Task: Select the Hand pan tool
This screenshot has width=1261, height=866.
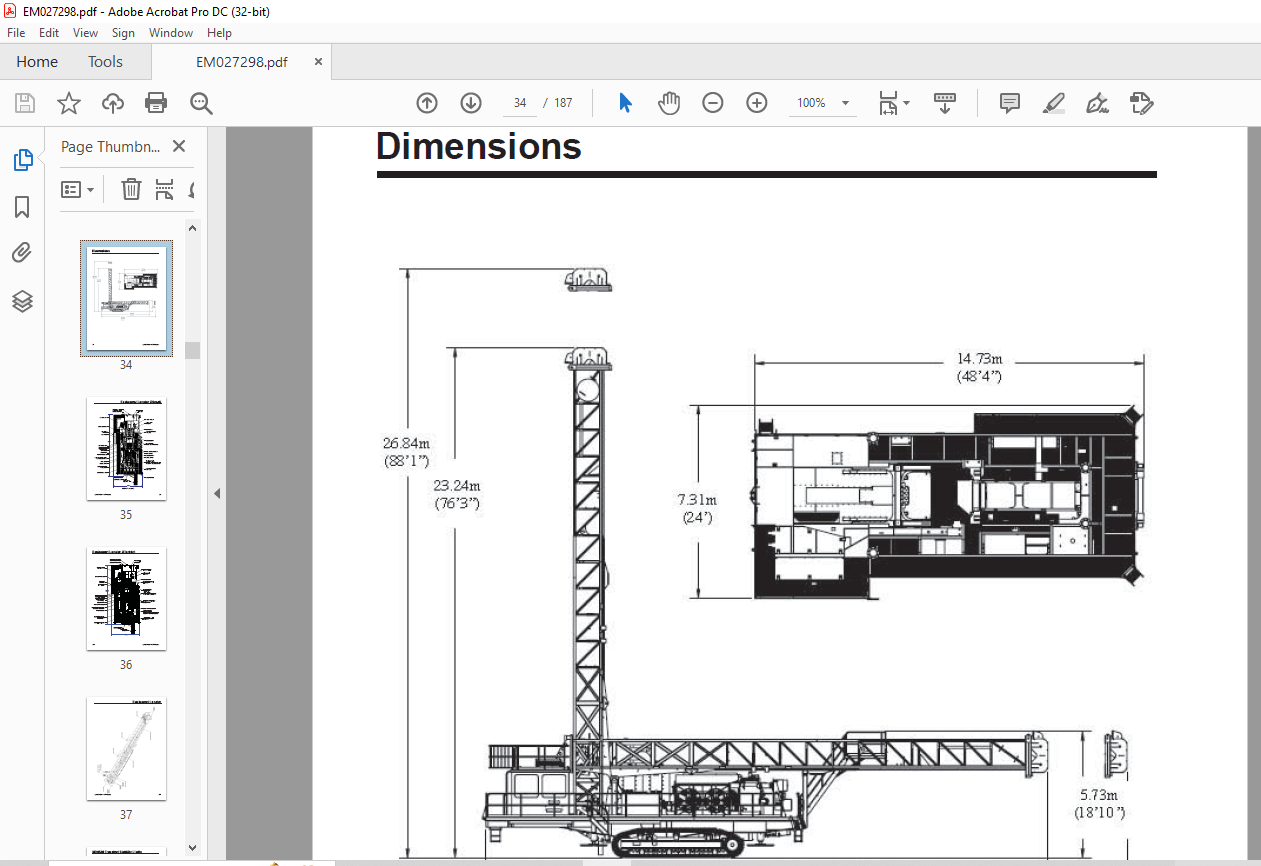Action: [668, 103]
